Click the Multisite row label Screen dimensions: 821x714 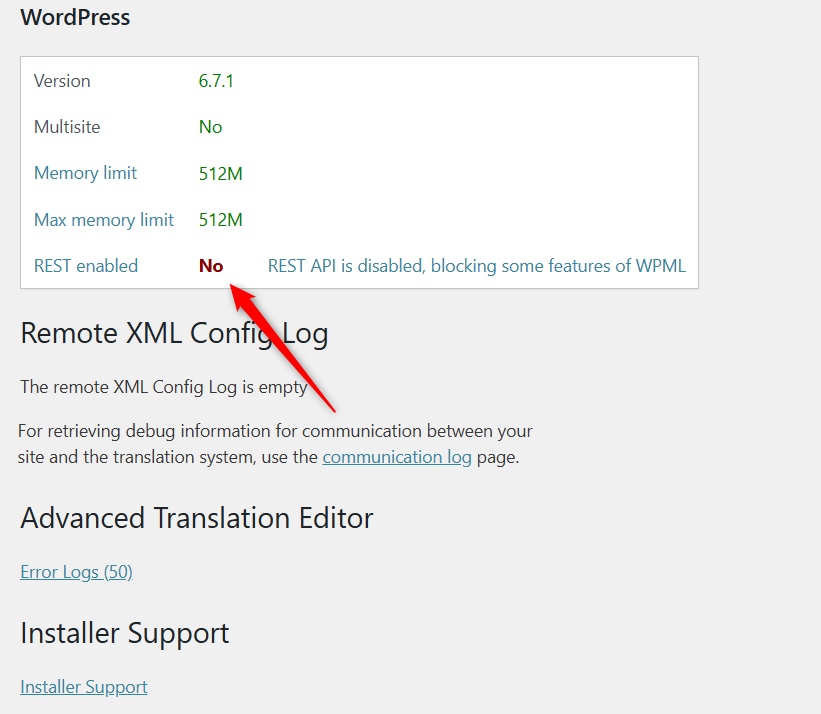(67, 127)
